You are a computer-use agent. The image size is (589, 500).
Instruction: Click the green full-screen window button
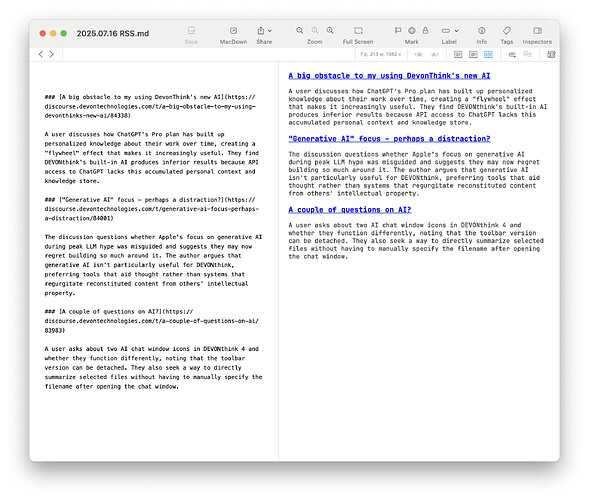[64, 33]
